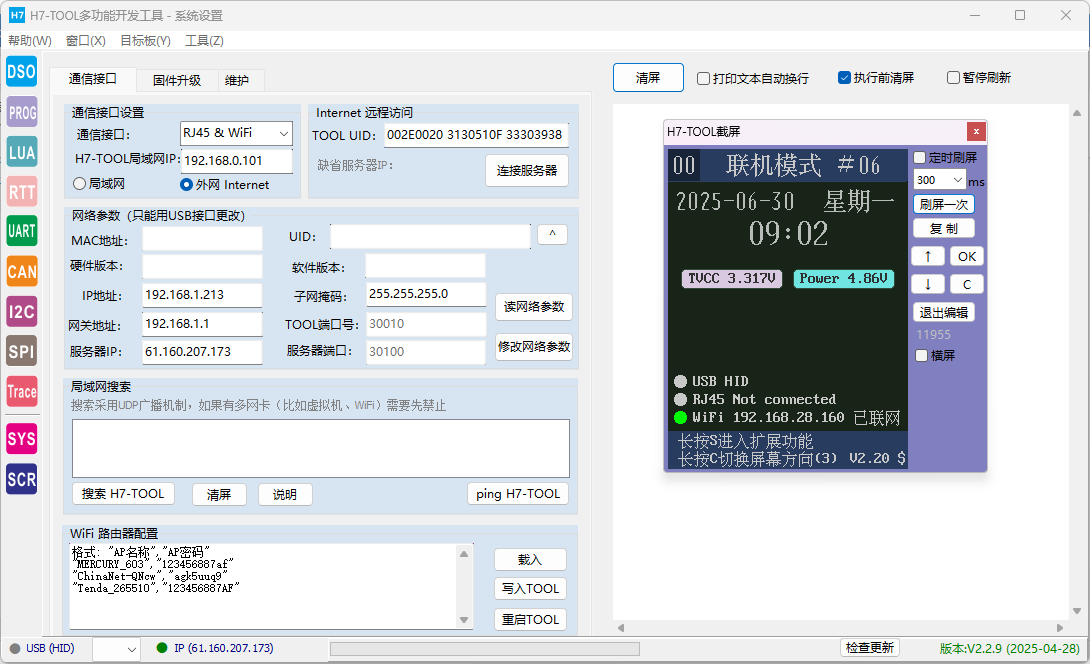This screenshot has height=664, width=1090.
Task: Open the RTT viewer sidebar icon
Action: 22,192
